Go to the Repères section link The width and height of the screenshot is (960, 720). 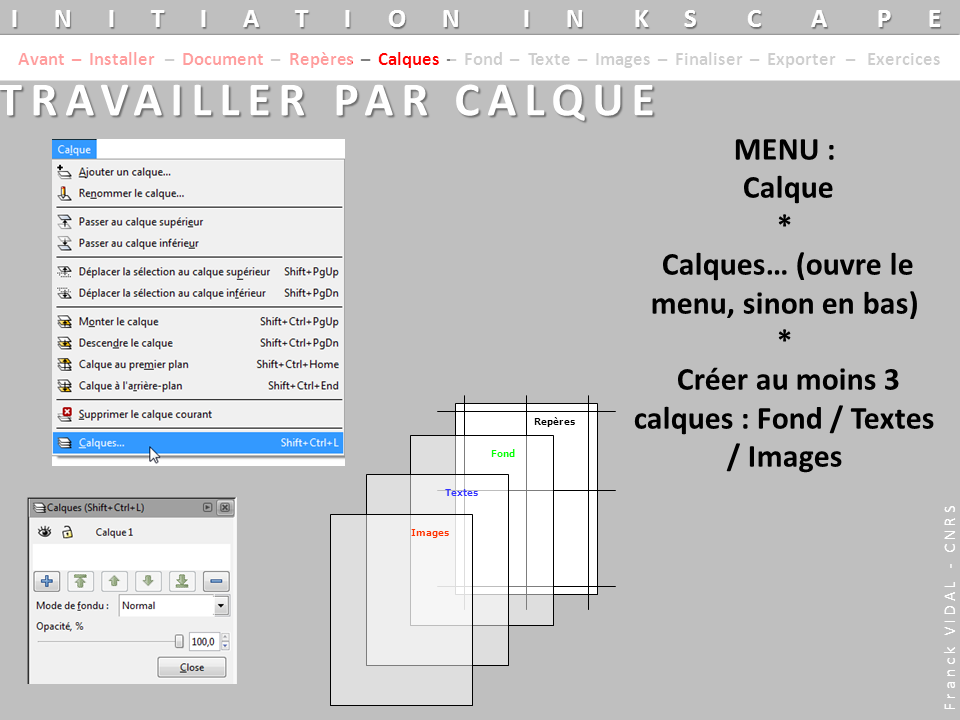point(321,59)
